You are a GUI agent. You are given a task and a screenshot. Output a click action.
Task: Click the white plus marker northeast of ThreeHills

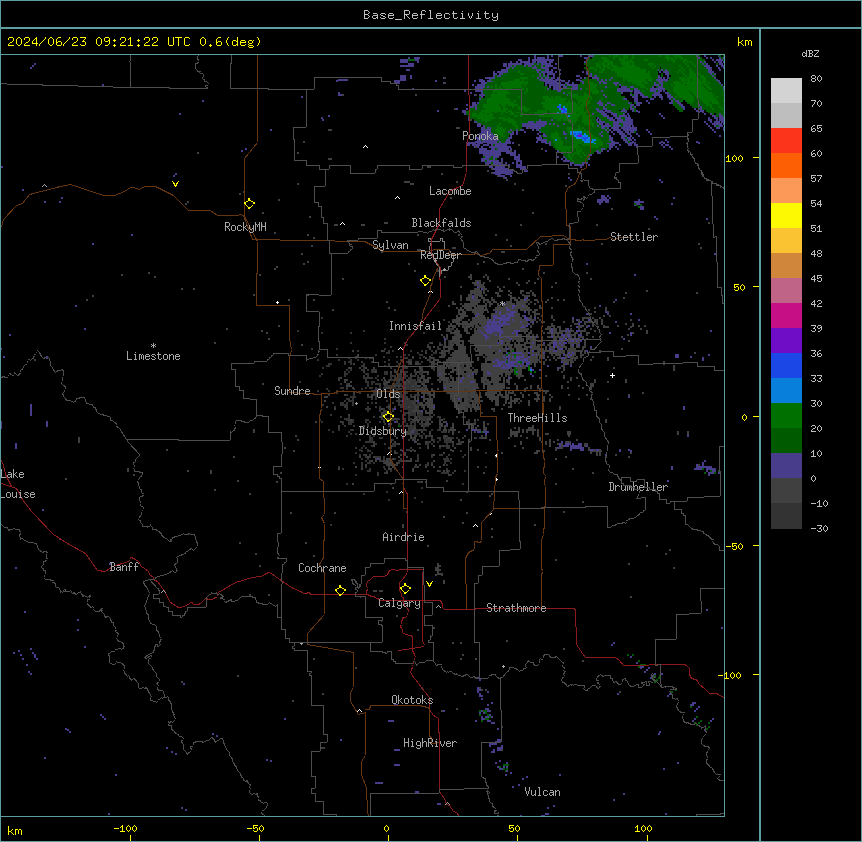click(612, 375)
